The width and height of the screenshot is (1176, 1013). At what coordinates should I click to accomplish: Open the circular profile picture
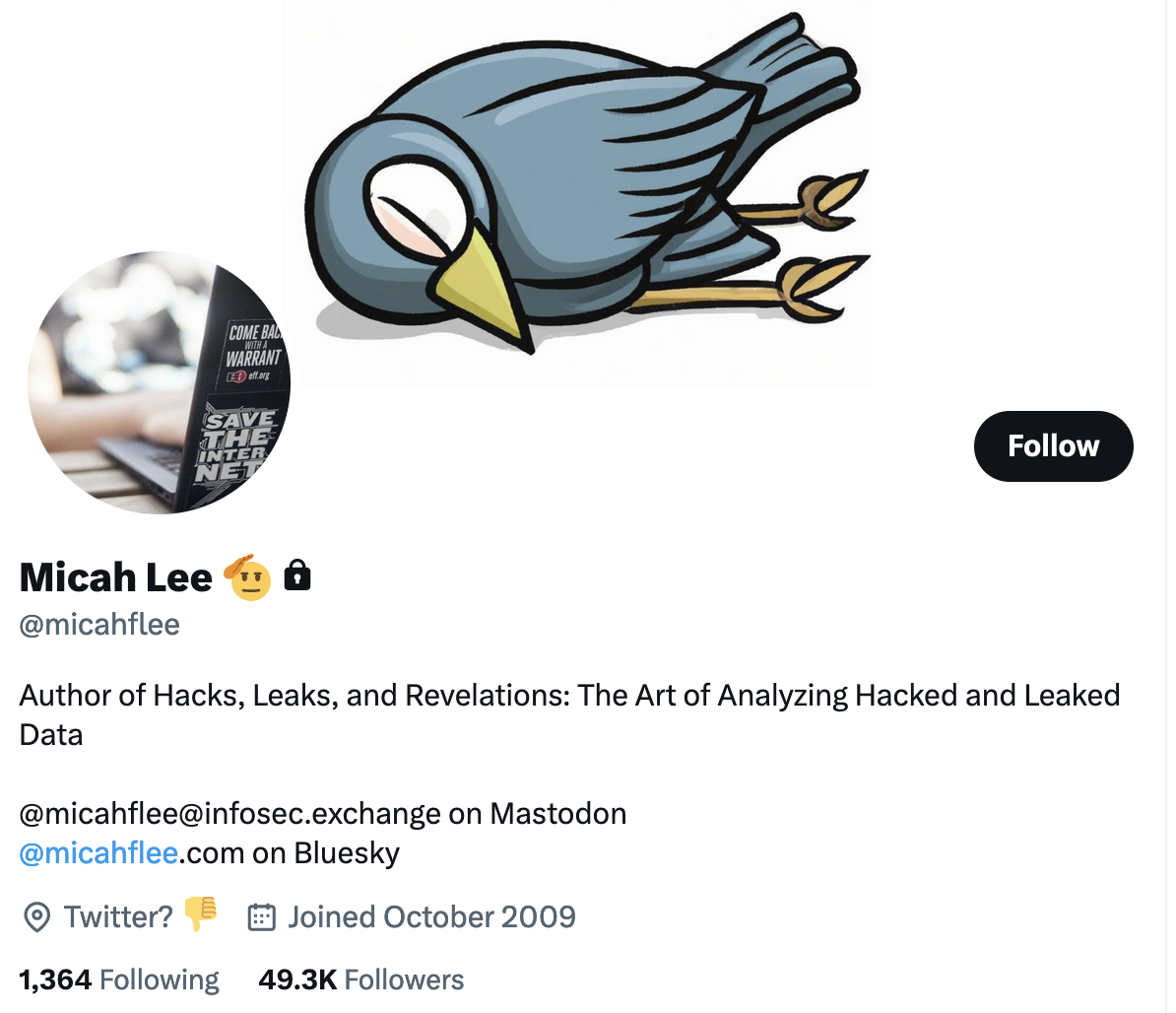click(x=159, y=382)
